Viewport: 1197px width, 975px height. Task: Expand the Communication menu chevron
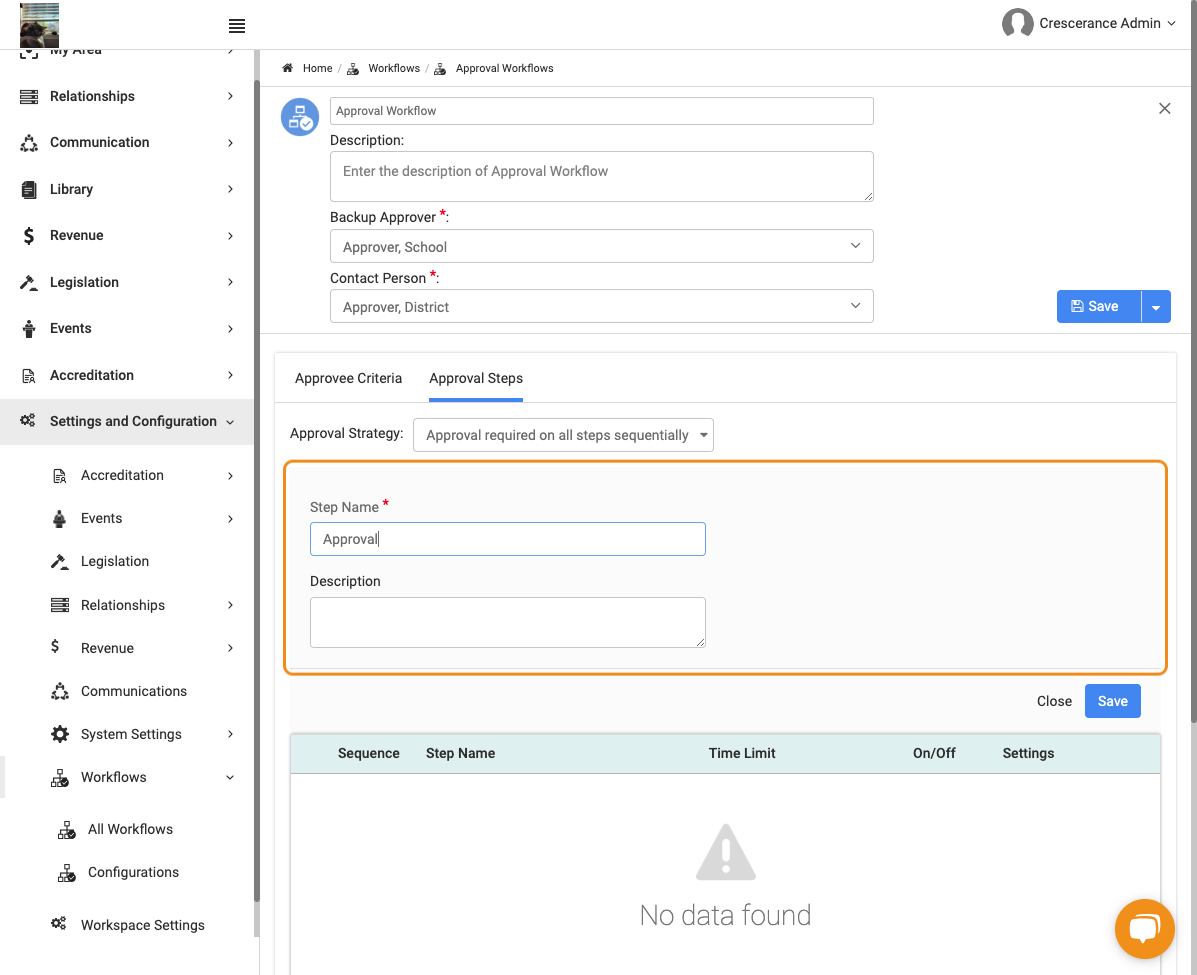(230, 143)
